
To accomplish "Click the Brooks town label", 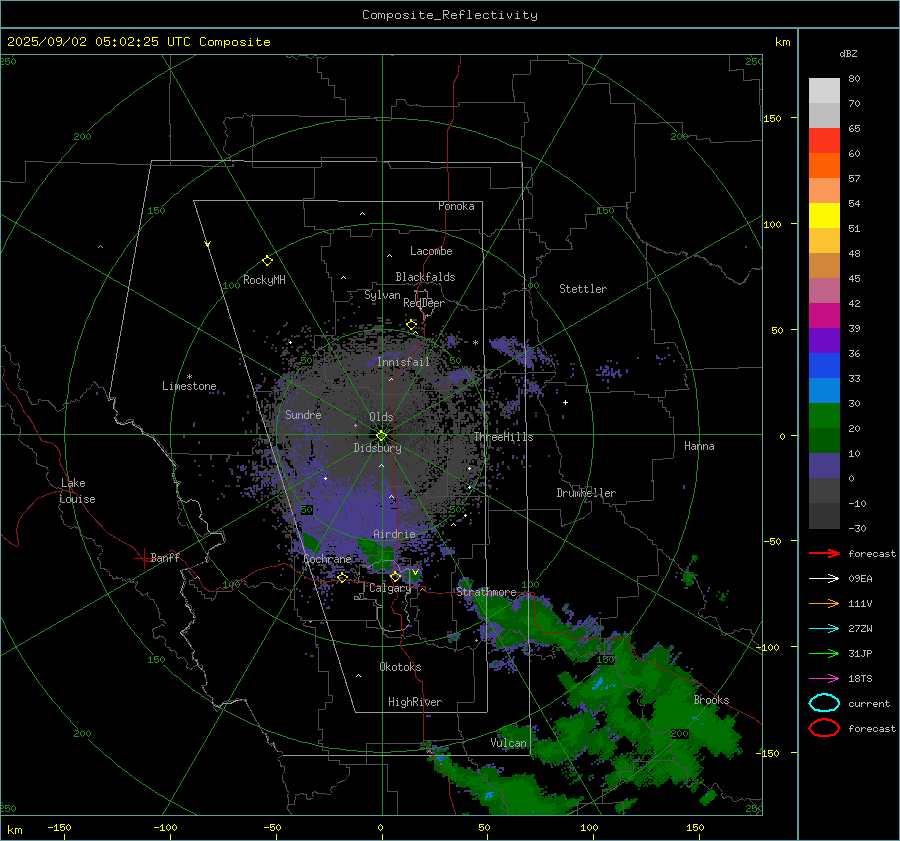I will tap(711, 700).
